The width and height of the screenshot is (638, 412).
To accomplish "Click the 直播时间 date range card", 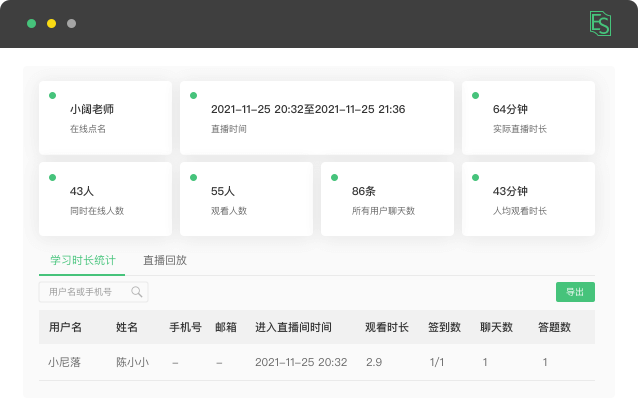I will [315, 118].
